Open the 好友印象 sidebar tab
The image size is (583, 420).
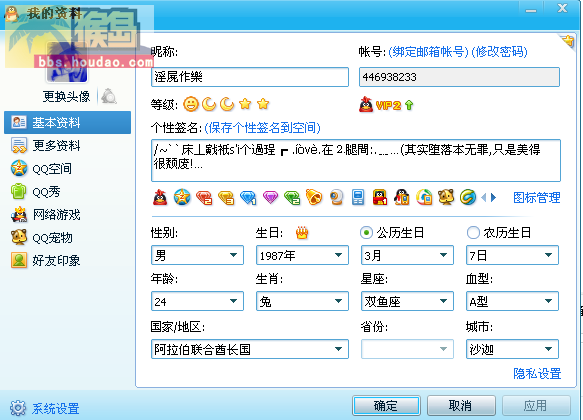67,261
